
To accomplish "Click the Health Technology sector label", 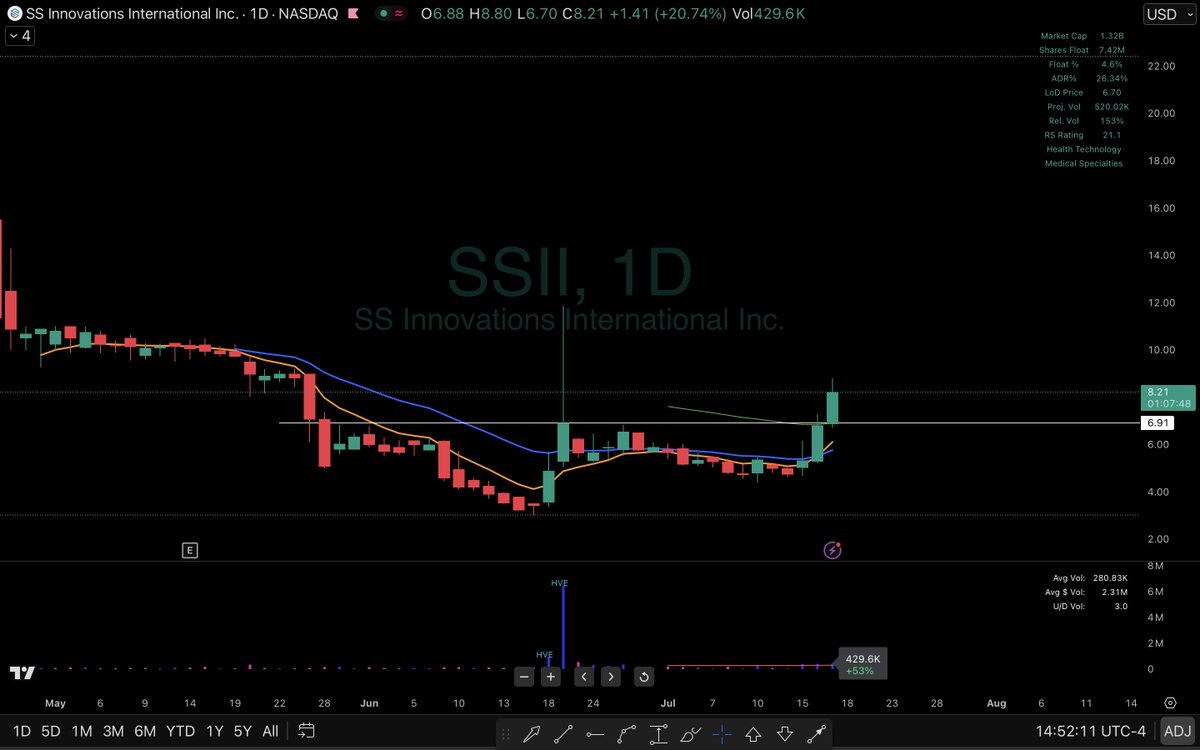I will coord(1084,149).
